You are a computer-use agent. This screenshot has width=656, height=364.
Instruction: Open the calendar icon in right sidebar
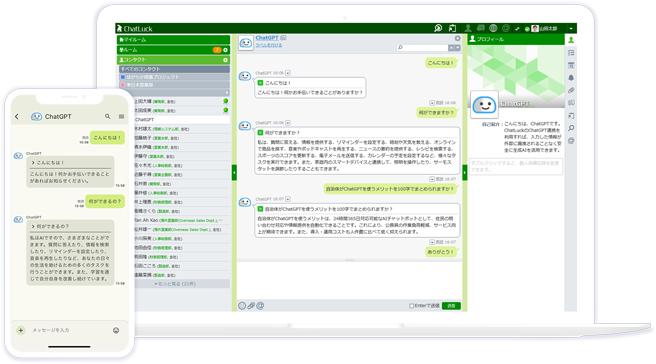571,65
